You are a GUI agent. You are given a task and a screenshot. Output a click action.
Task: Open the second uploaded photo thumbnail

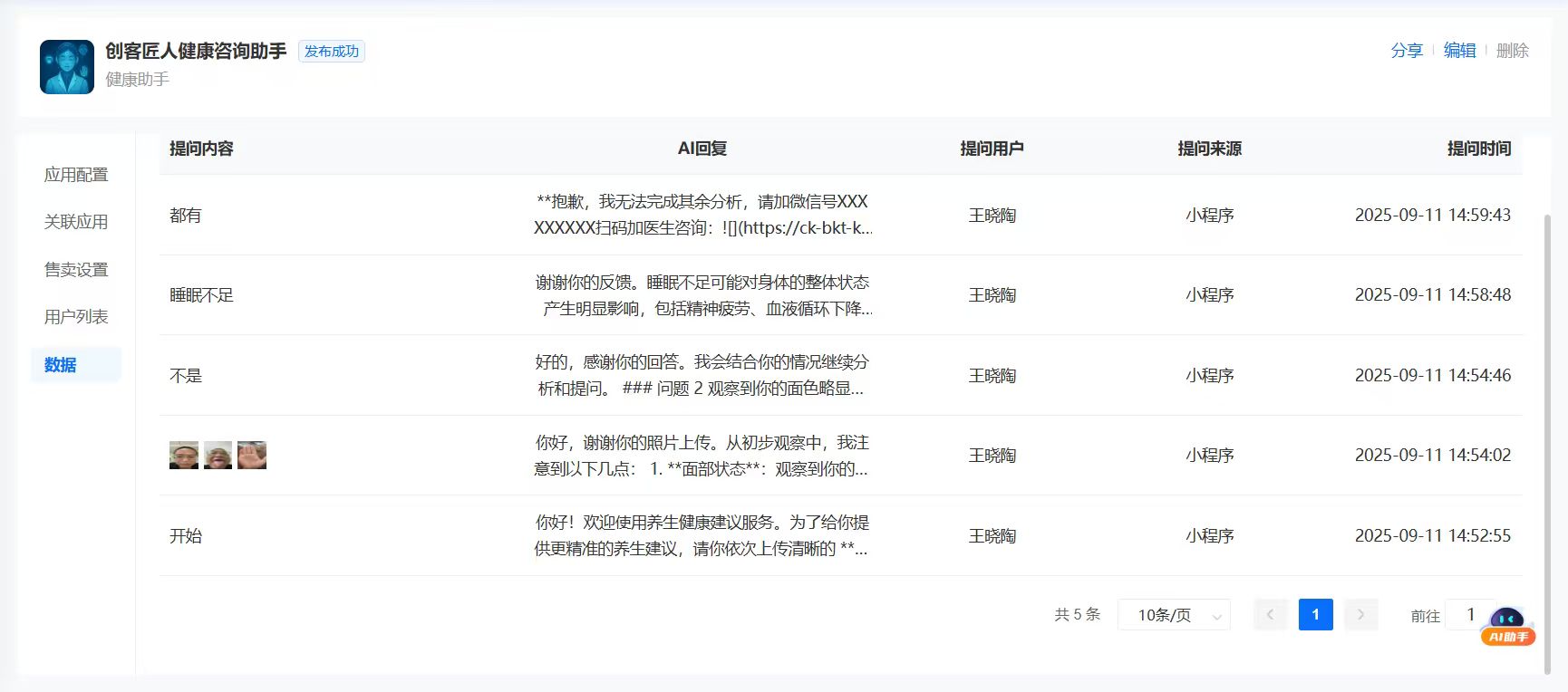tap(218, 455)
